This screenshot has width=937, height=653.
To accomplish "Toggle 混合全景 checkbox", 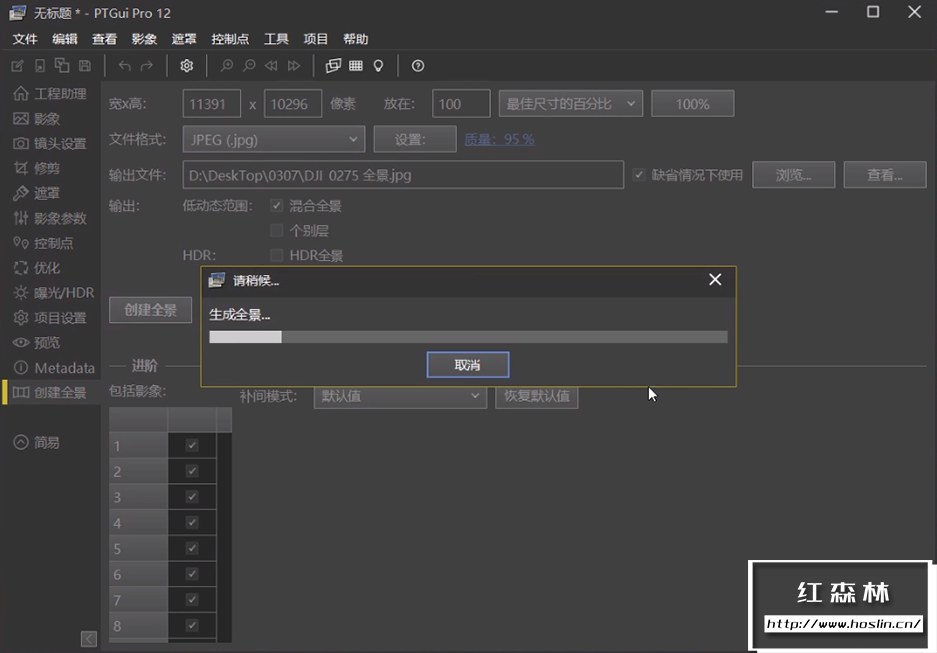I will coord(276,206).
